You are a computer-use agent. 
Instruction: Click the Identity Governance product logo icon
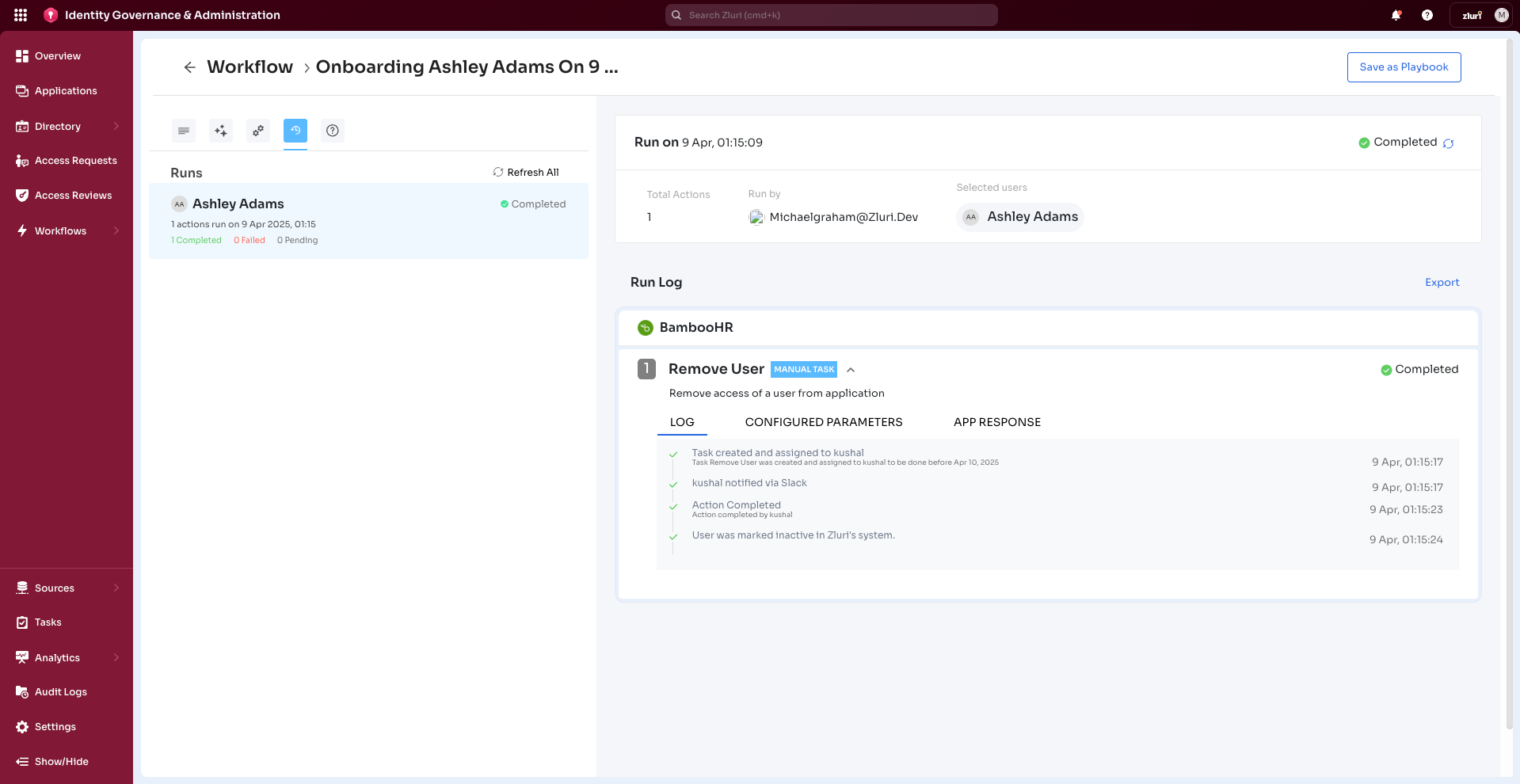[x=51, y=15]
